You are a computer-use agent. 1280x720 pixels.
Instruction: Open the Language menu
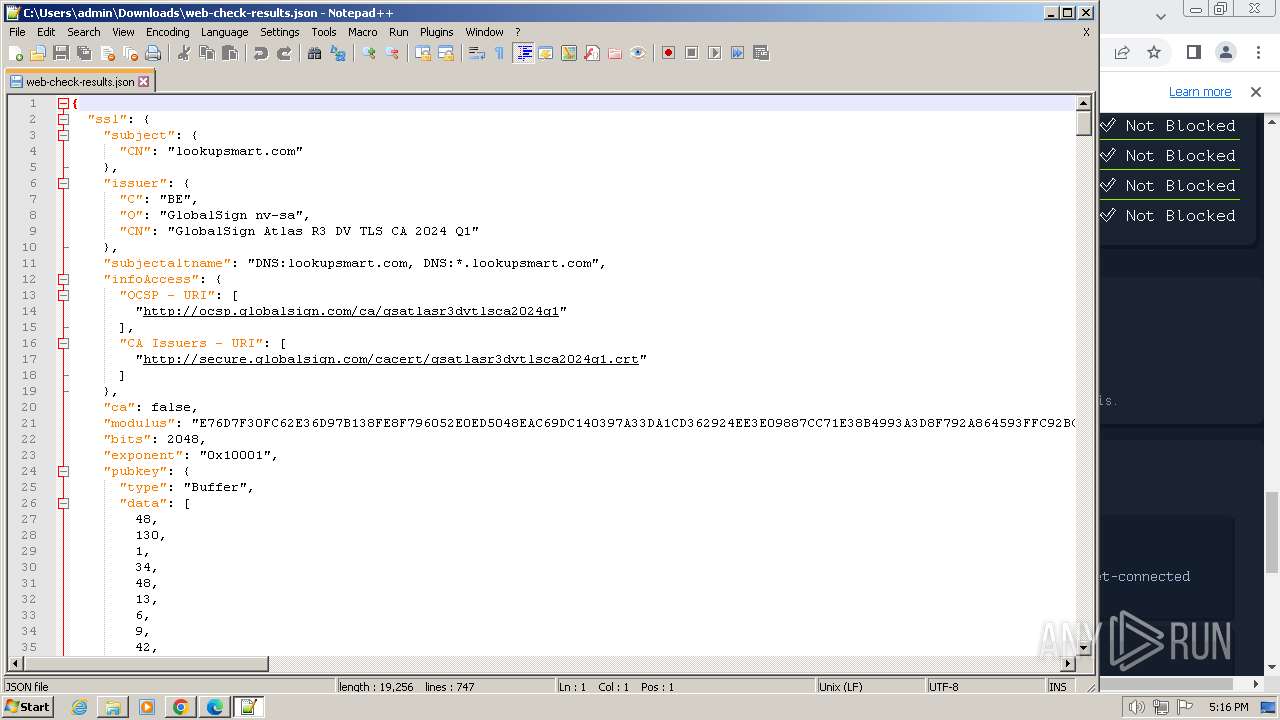click(224, 32)
